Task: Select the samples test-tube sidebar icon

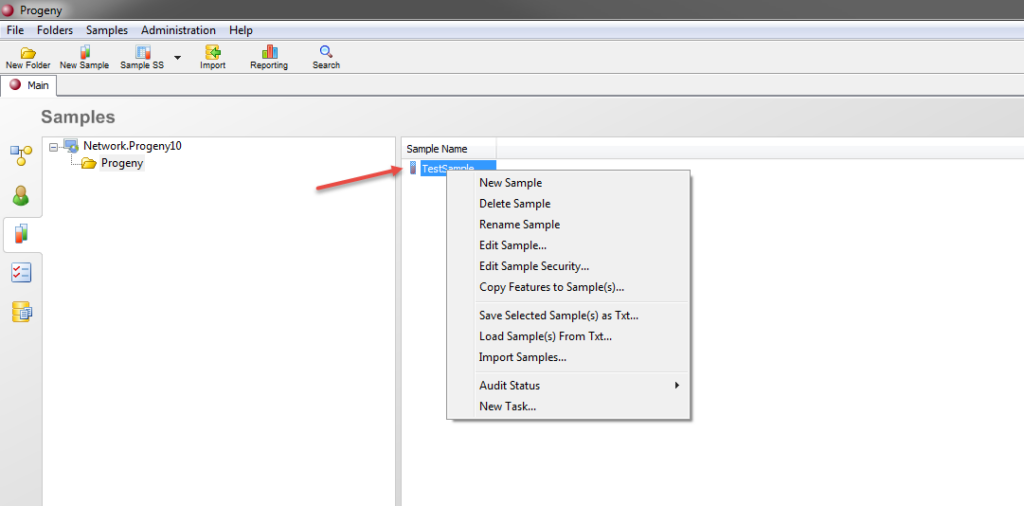Action: pyautogui.click(x=21, y=233)
